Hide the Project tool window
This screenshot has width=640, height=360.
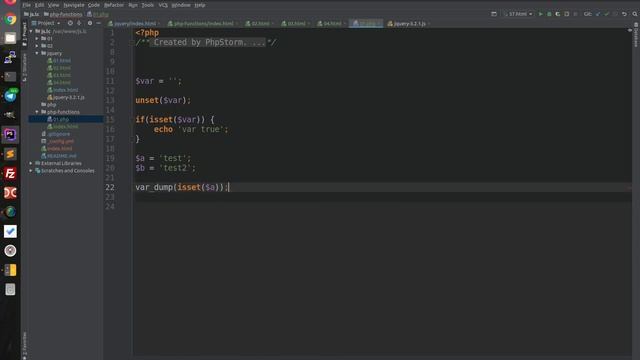(99, 23)
